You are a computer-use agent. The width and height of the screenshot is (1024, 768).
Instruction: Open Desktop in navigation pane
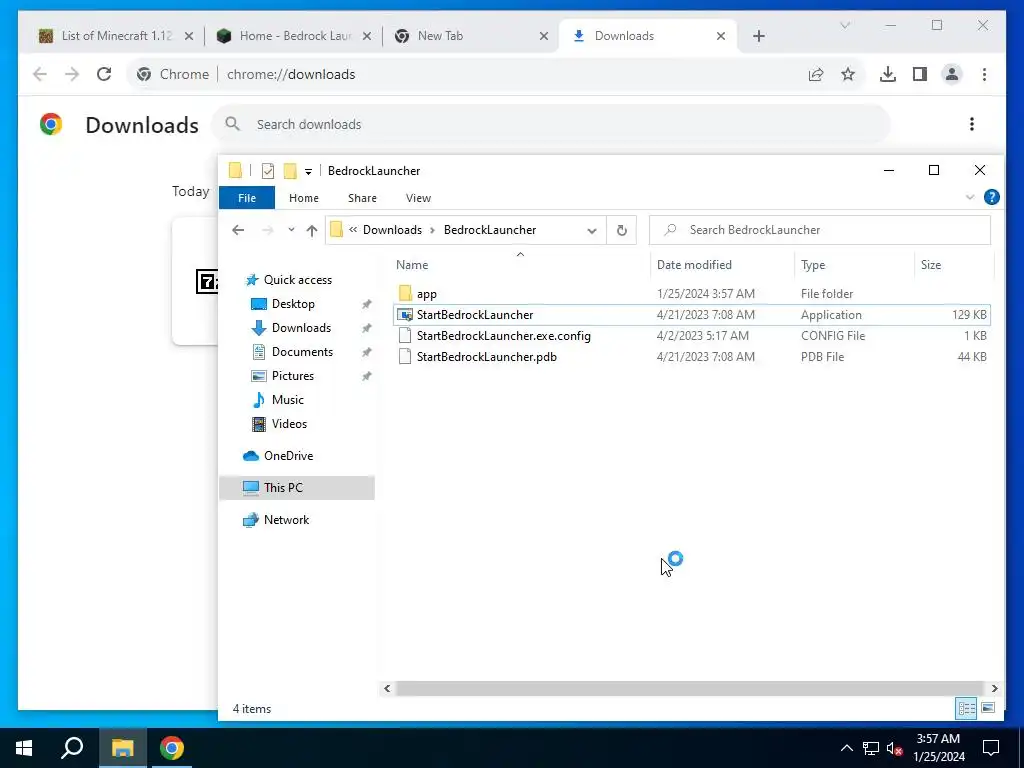[x=293, y=304]
